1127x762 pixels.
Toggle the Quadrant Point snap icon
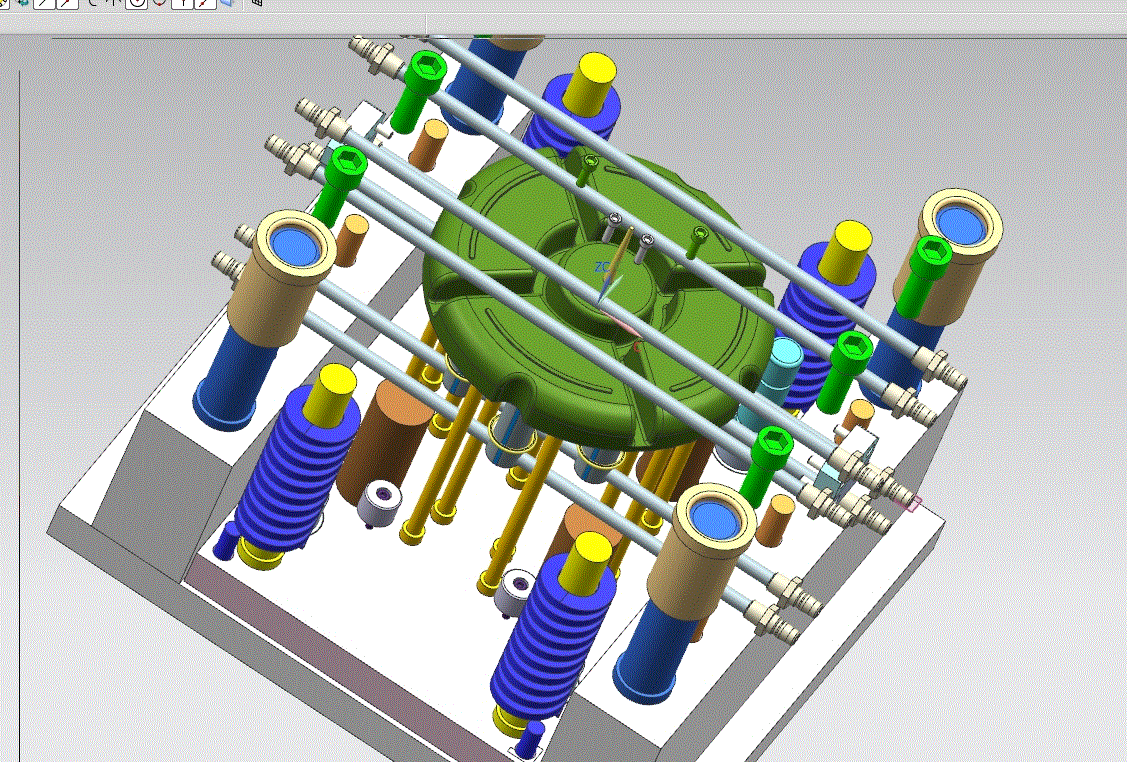click(x=159, y=3)
